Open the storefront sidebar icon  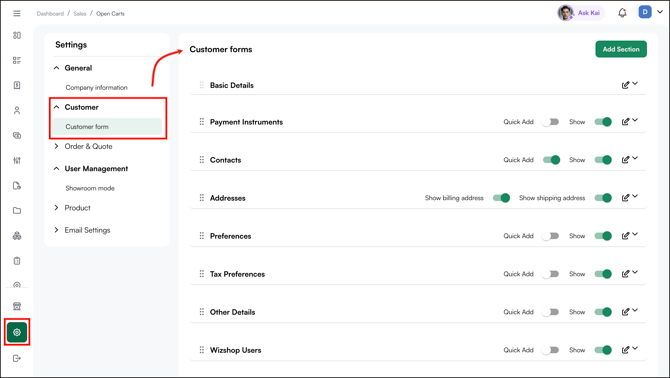click(x=17, y=306)
